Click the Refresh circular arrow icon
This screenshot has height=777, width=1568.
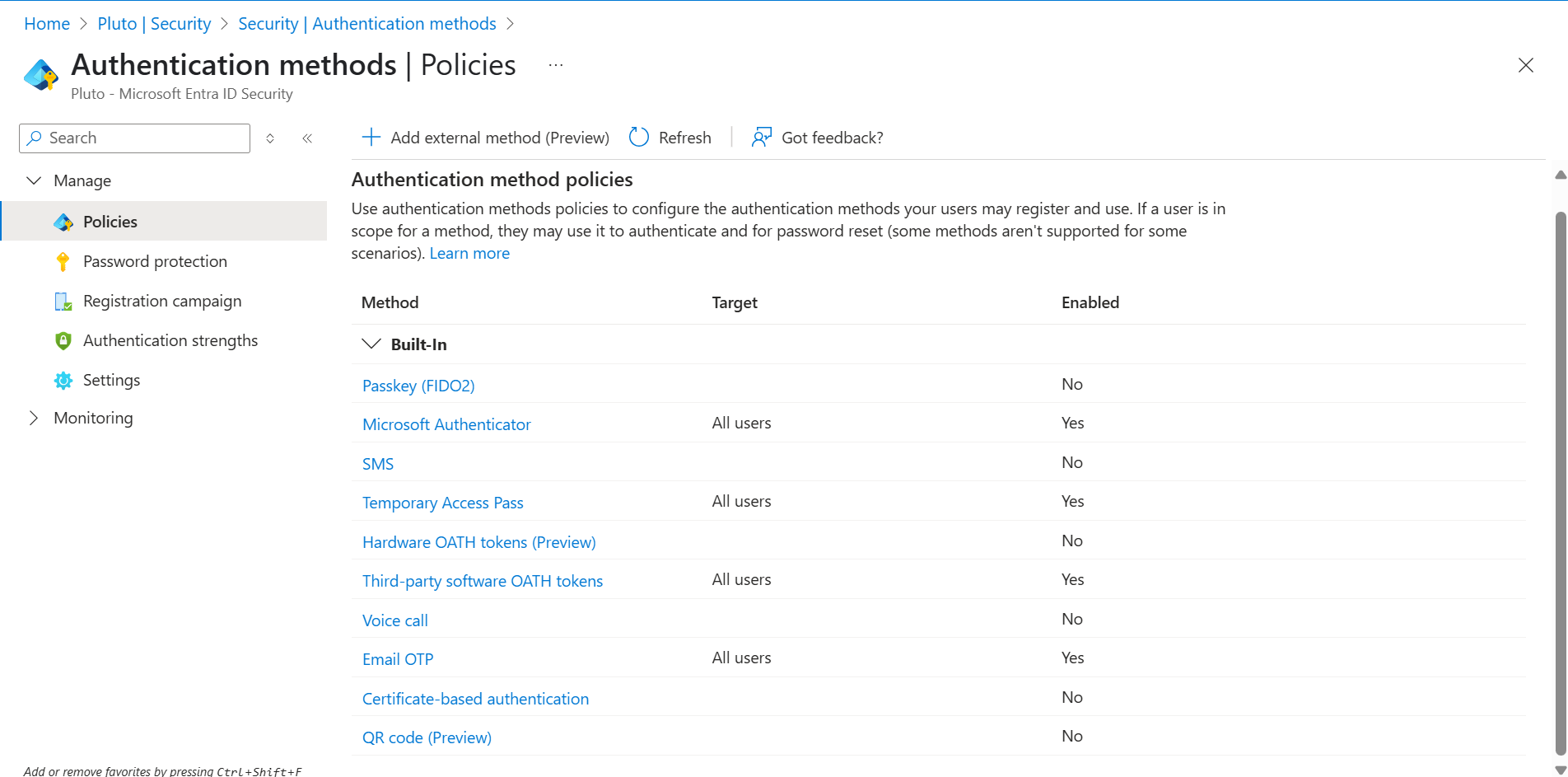639,138
